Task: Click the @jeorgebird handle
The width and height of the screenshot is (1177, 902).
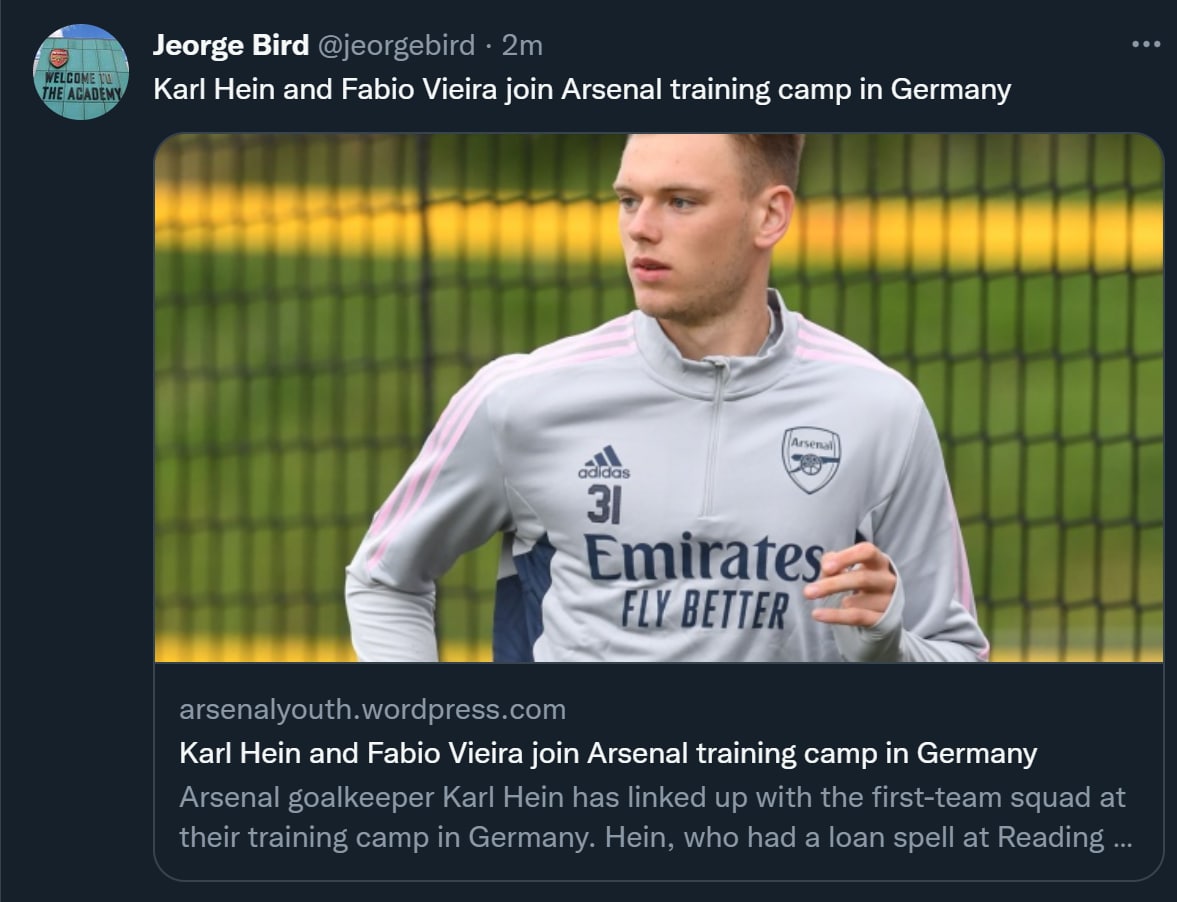Action: (396, 45)
